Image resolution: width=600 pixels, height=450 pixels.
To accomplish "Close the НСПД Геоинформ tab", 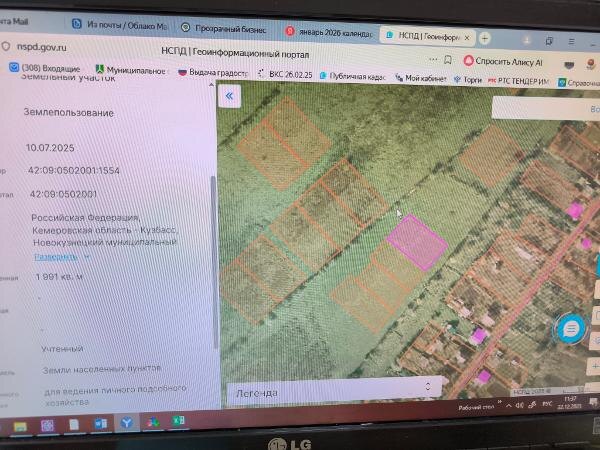I will pyautogui.click(x=467, y=38).
